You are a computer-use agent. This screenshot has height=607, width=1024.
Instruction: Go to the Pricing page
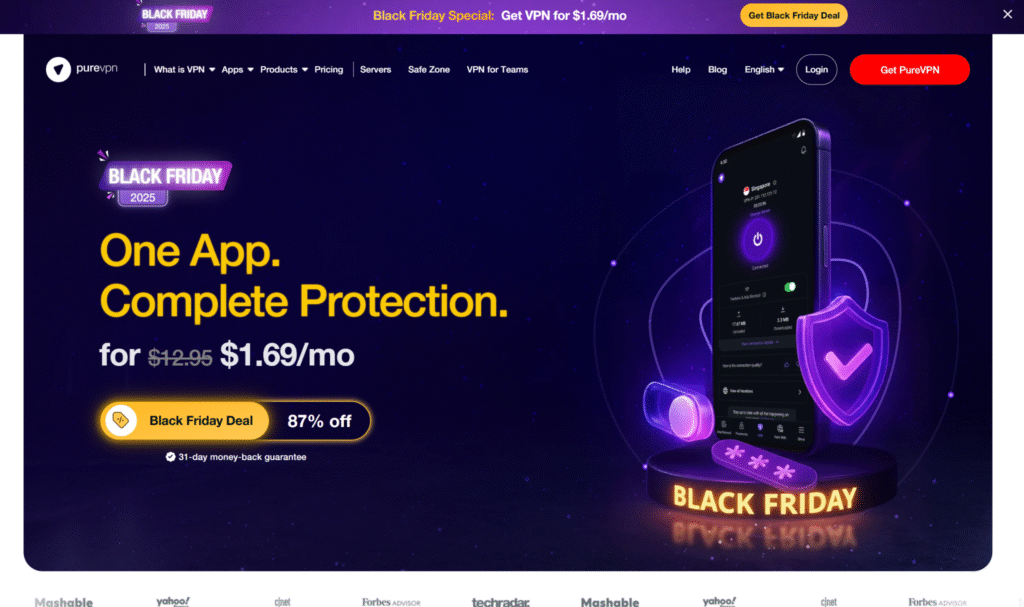[x=328, y=69]
